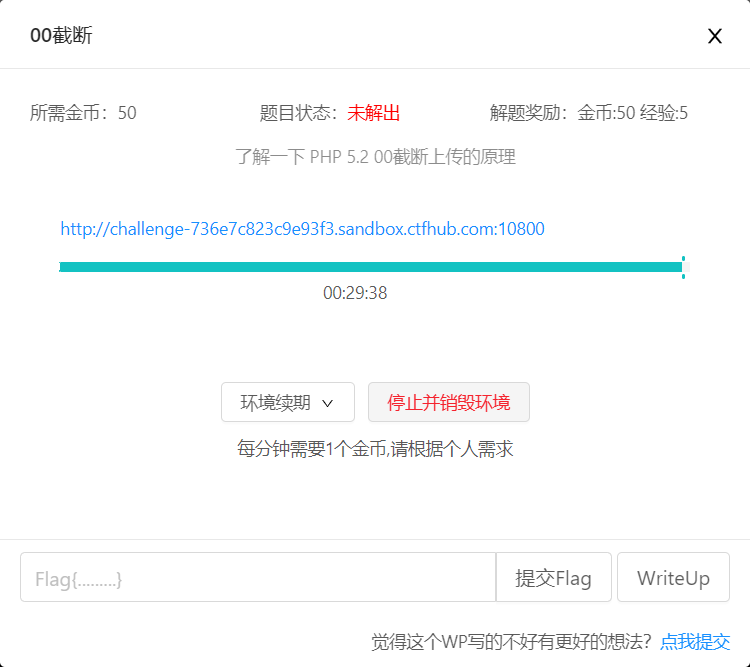Close the 00截断 challenge dialog
The image size is (750, 667).
pos(714,36)
